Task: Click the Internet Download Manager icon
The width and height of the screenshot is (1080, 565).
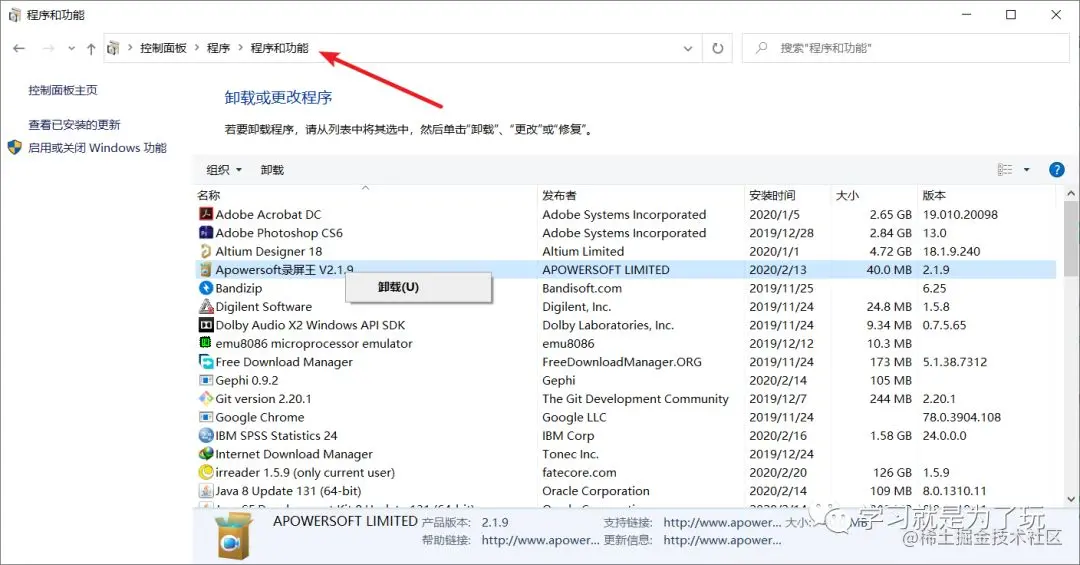Action: pos(205,454)
